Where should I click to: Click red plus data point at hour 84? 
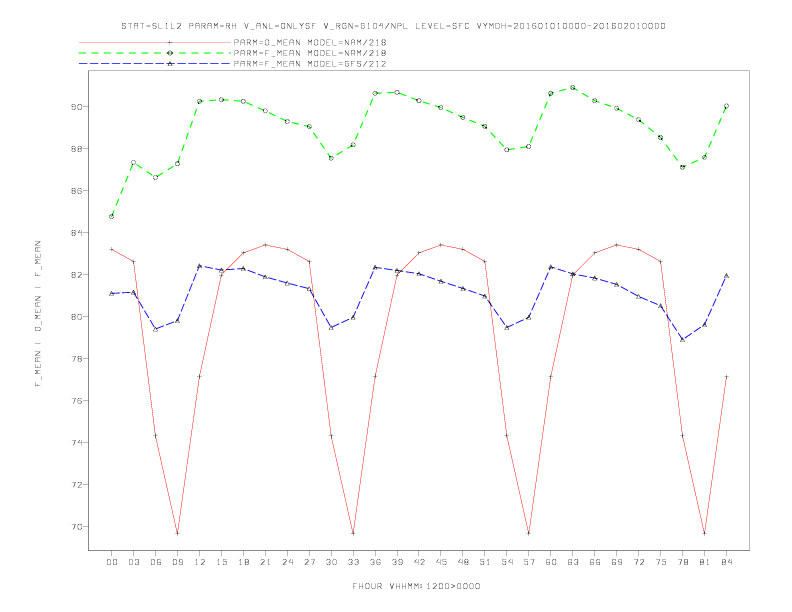[726, 377]
